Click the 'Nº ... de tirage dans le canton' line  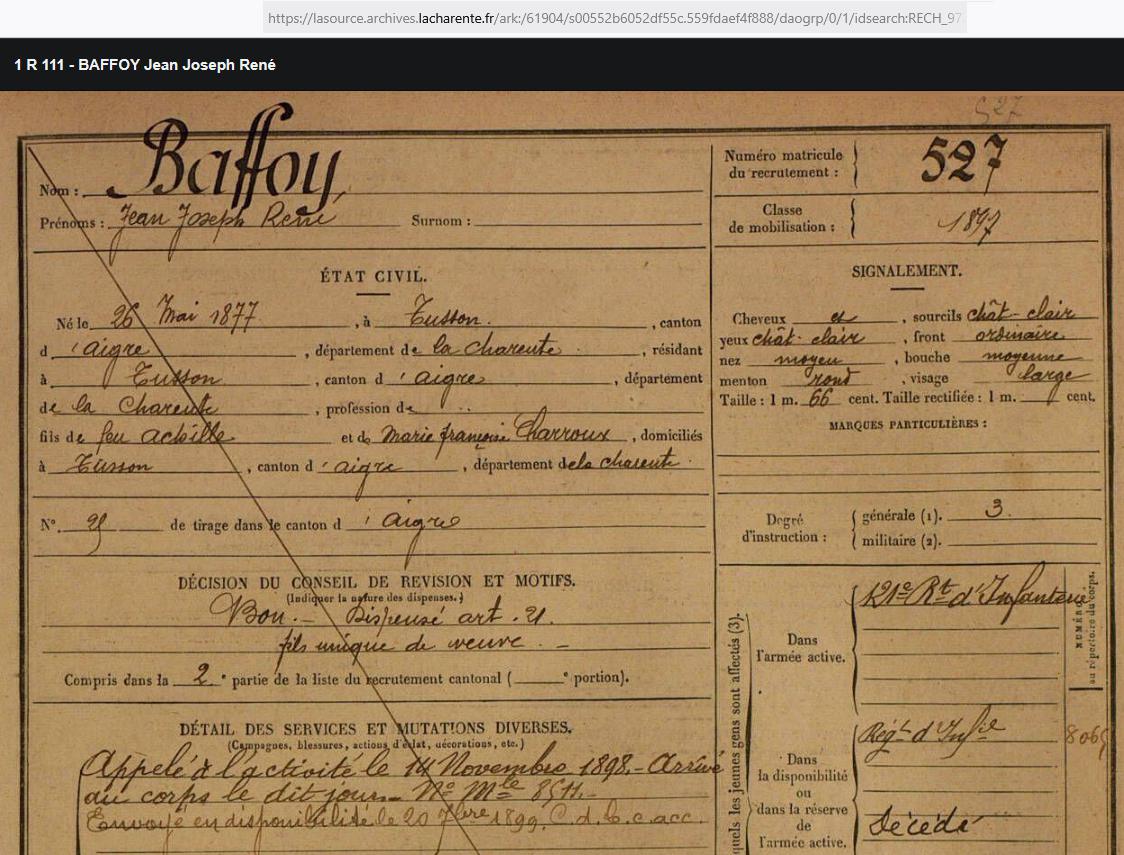pos(251,525)
